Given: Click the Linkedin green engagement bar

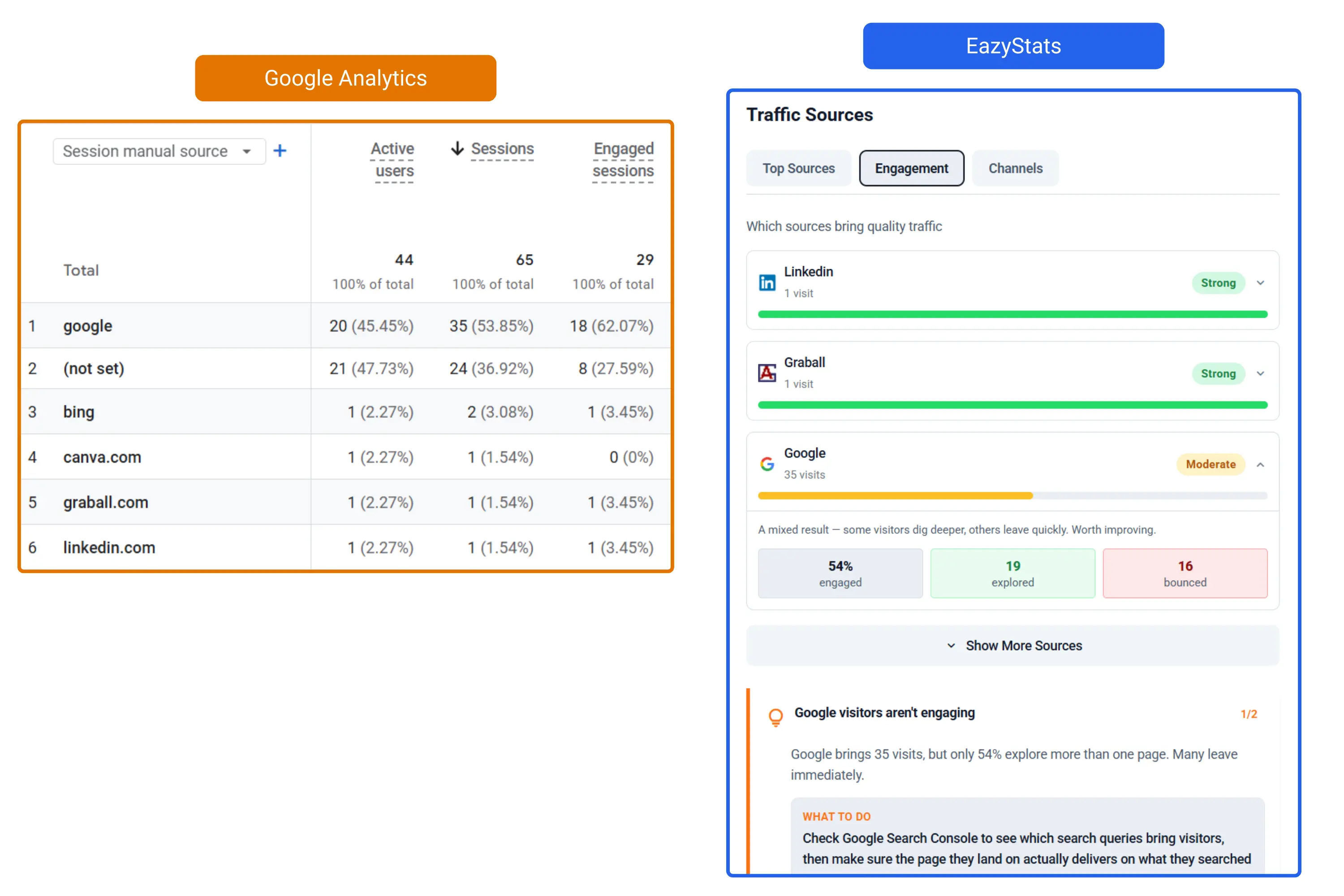Looking at the screenshot, I should coord(1012,314).
